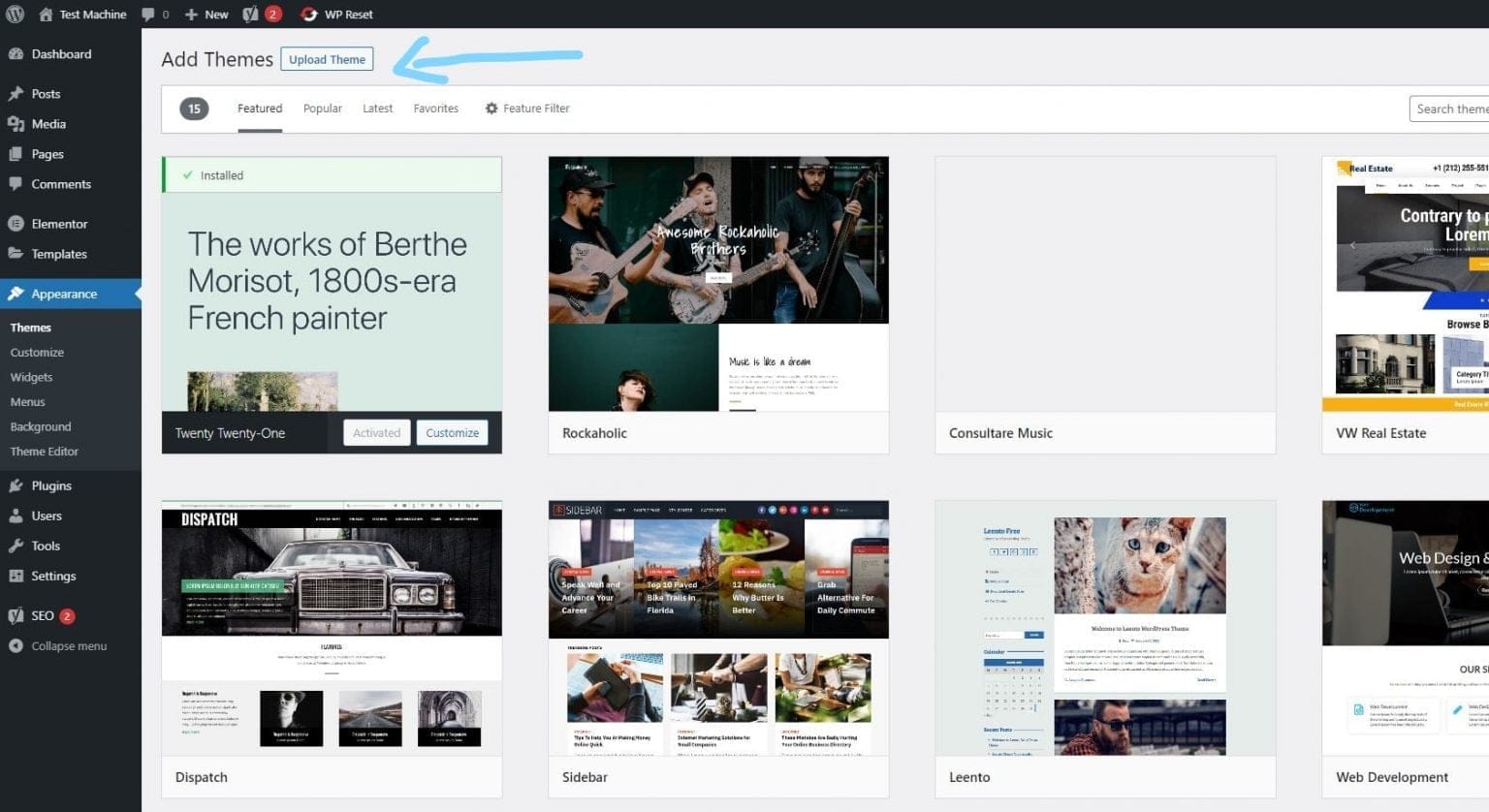Click the Sidebar theme name label
The width and height of the screenshot is (1489, 812).
pos(585,777)
